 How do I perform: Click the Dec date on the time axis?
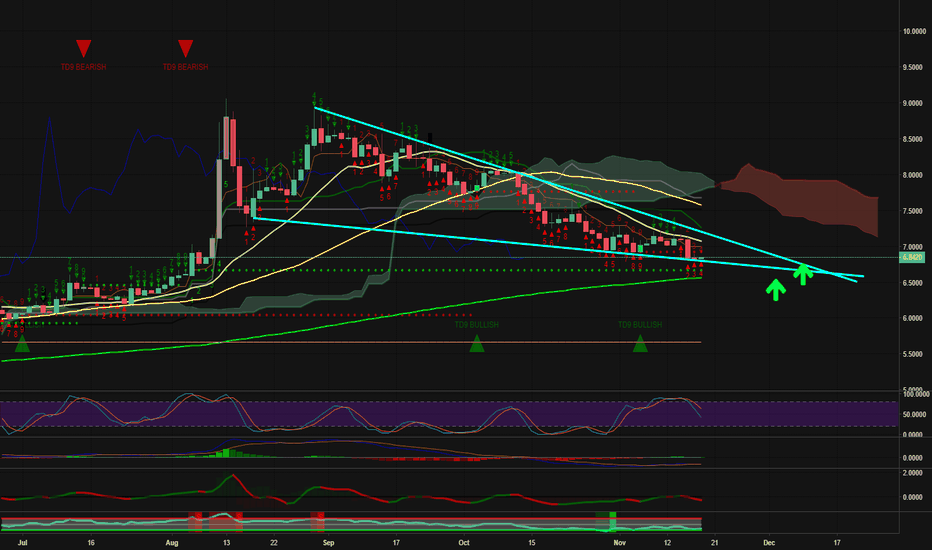pos(769,543)
